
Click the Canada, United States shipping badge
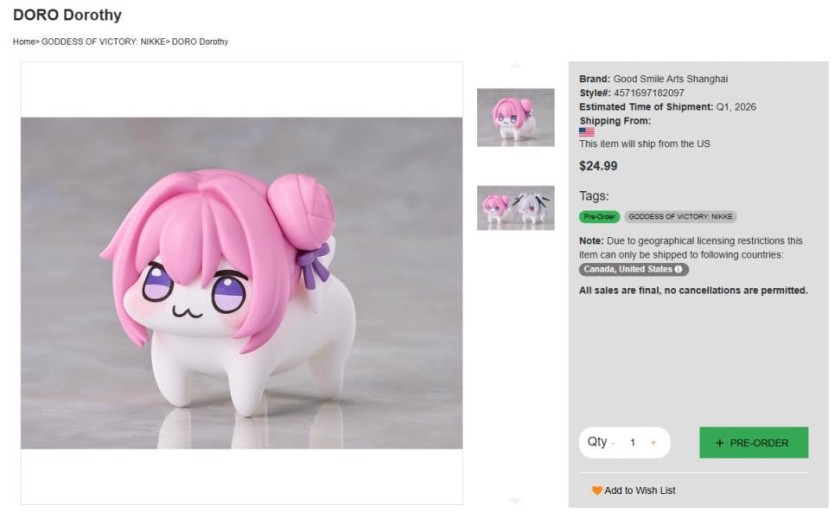tap(628, 270)
